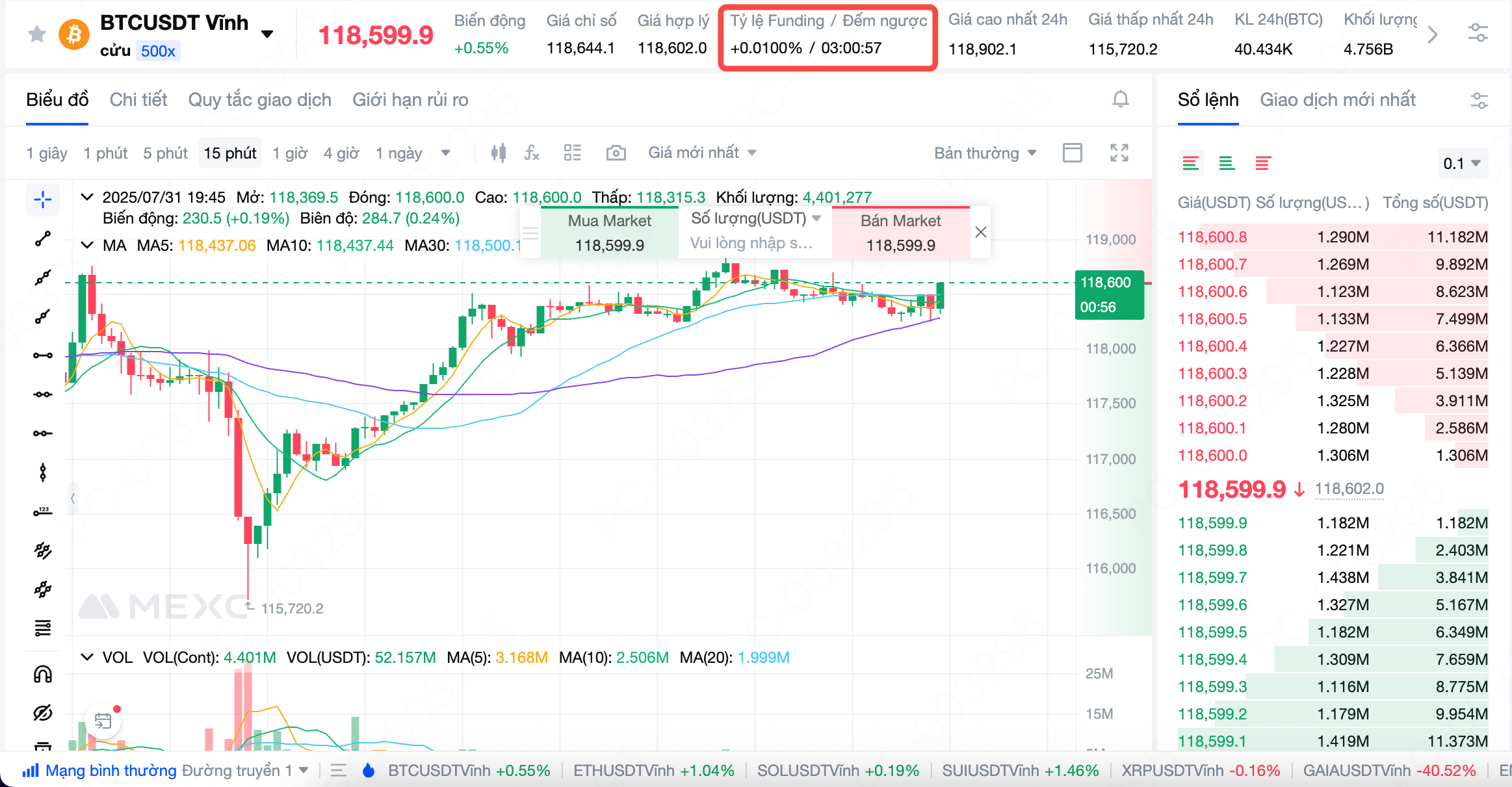
Task: Switch to Giao dịch mới nhất tab
Action: 1337,99
